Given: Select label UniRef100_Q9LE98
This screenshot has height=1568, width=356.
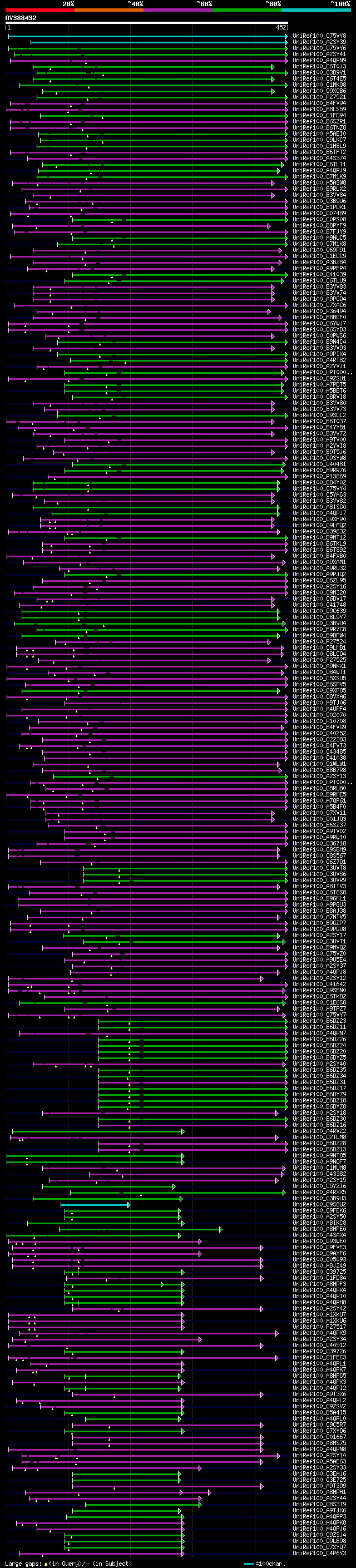Looking at the screenshot, I should (x=319, y=1540).
